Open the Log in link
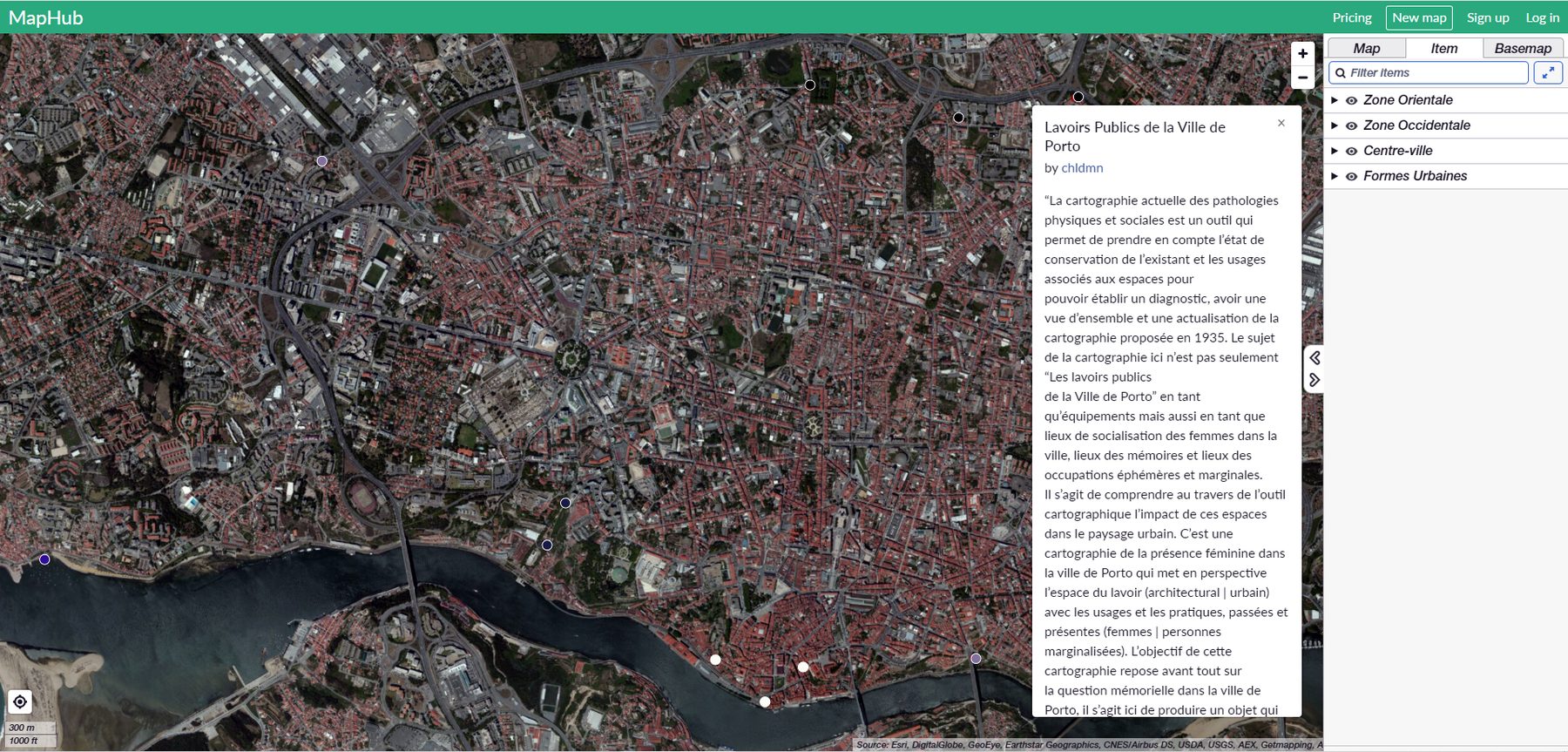This screenshot has height=752, width=1568. [x=1542, y=17]
